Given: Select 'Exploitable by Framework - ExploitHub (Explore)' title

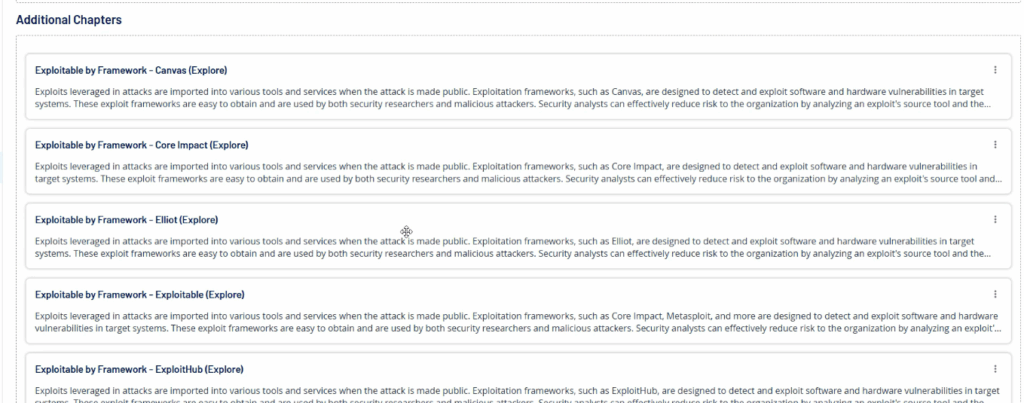Looking at the screenshot, I should point(139,370).
